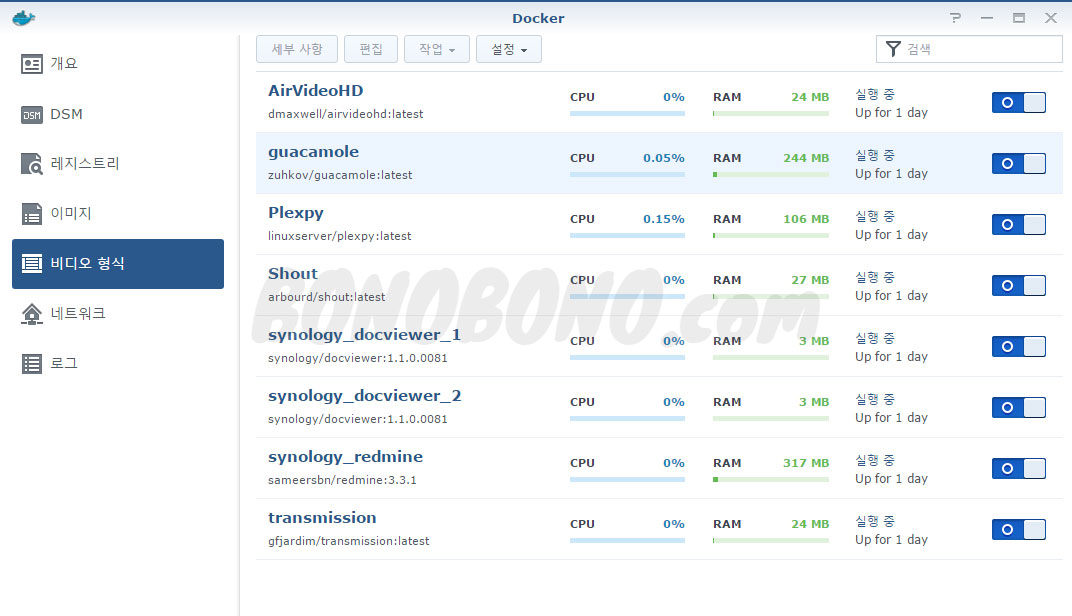This screenshot has height=616, width=1072.
Task: Toggle the transmission container switch
Action: pyautogui.click(x=1019, y=529)
